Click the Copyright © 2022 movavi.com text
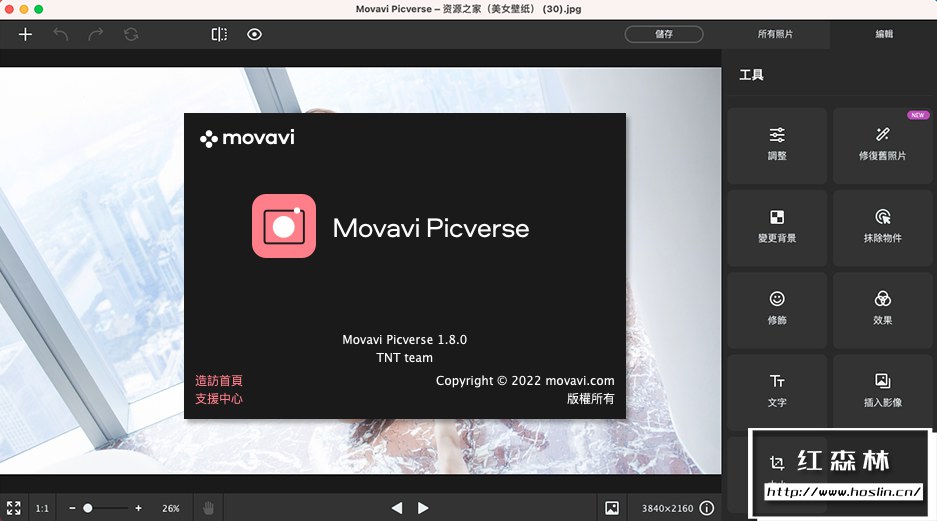Viewport: 937px width, 521px height. click(525, 381)
